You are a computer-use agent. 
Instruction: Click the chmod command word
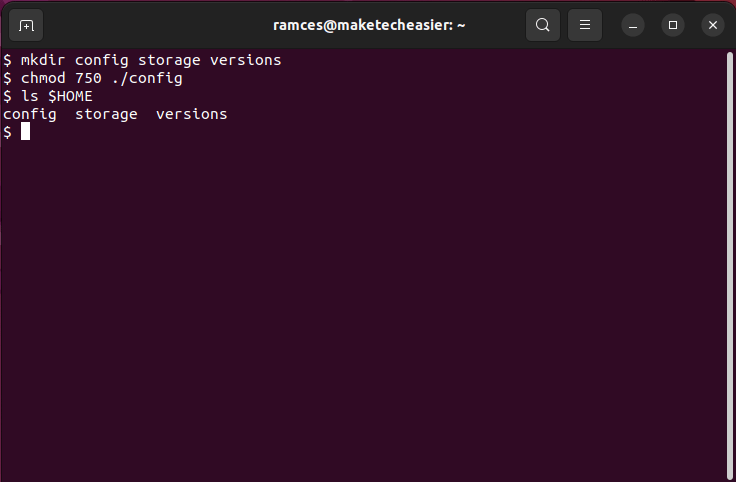(43, 78)
